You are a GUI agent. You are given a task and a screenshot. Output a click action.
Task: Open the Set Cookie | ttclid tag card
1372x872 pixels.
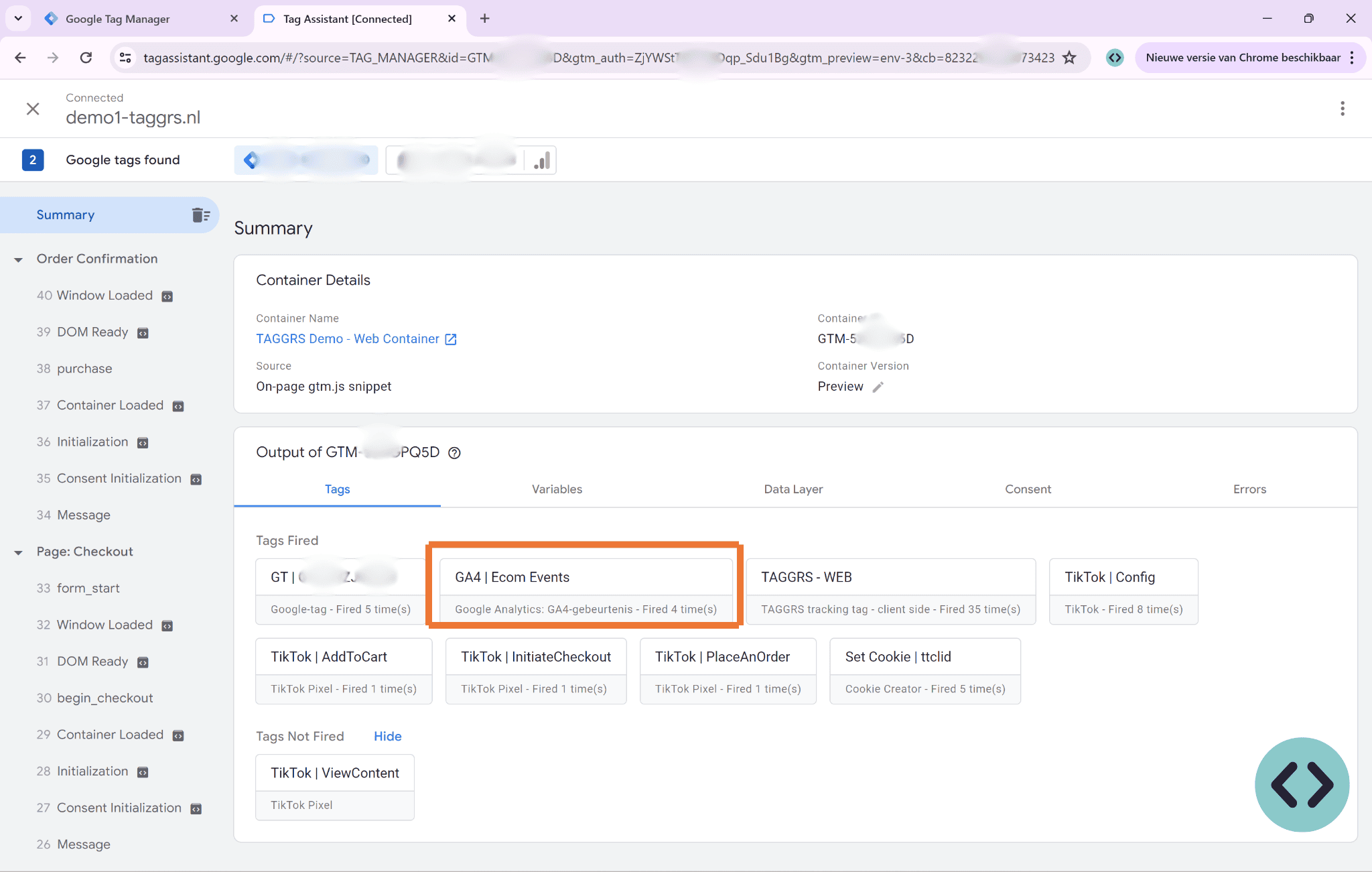(925, 671)
